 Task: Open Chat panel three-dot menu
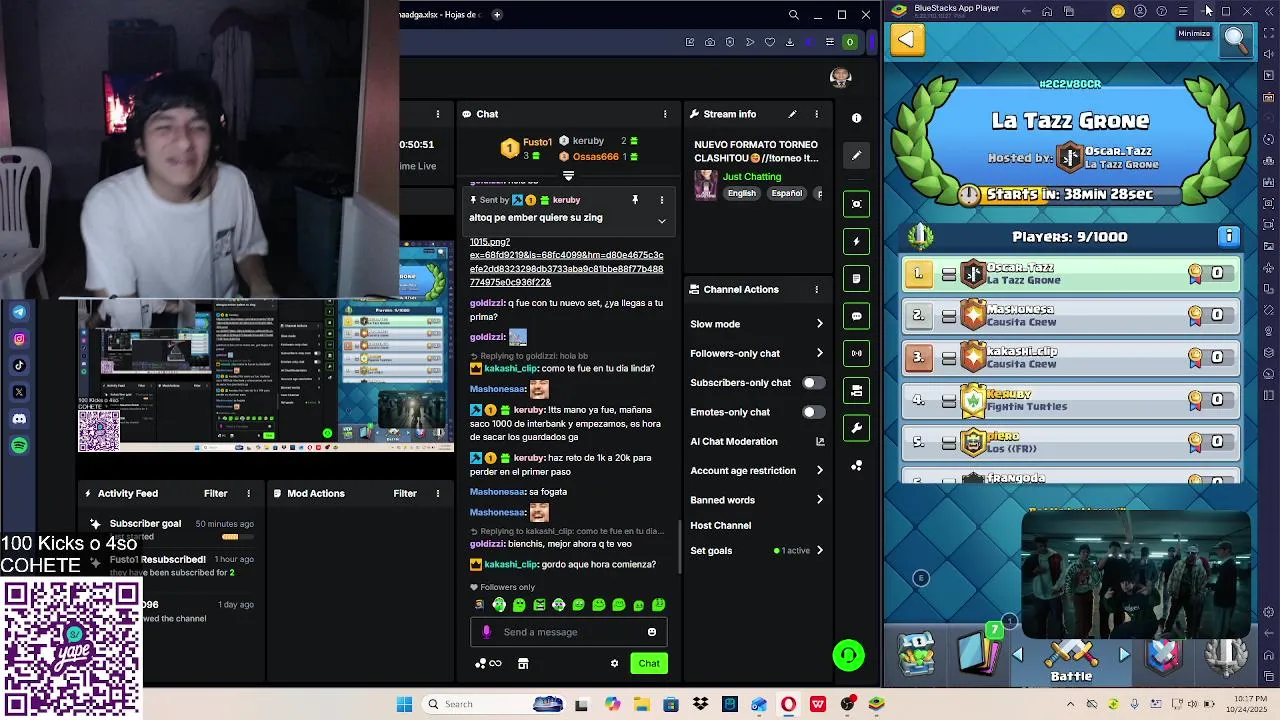coord(665,114)
